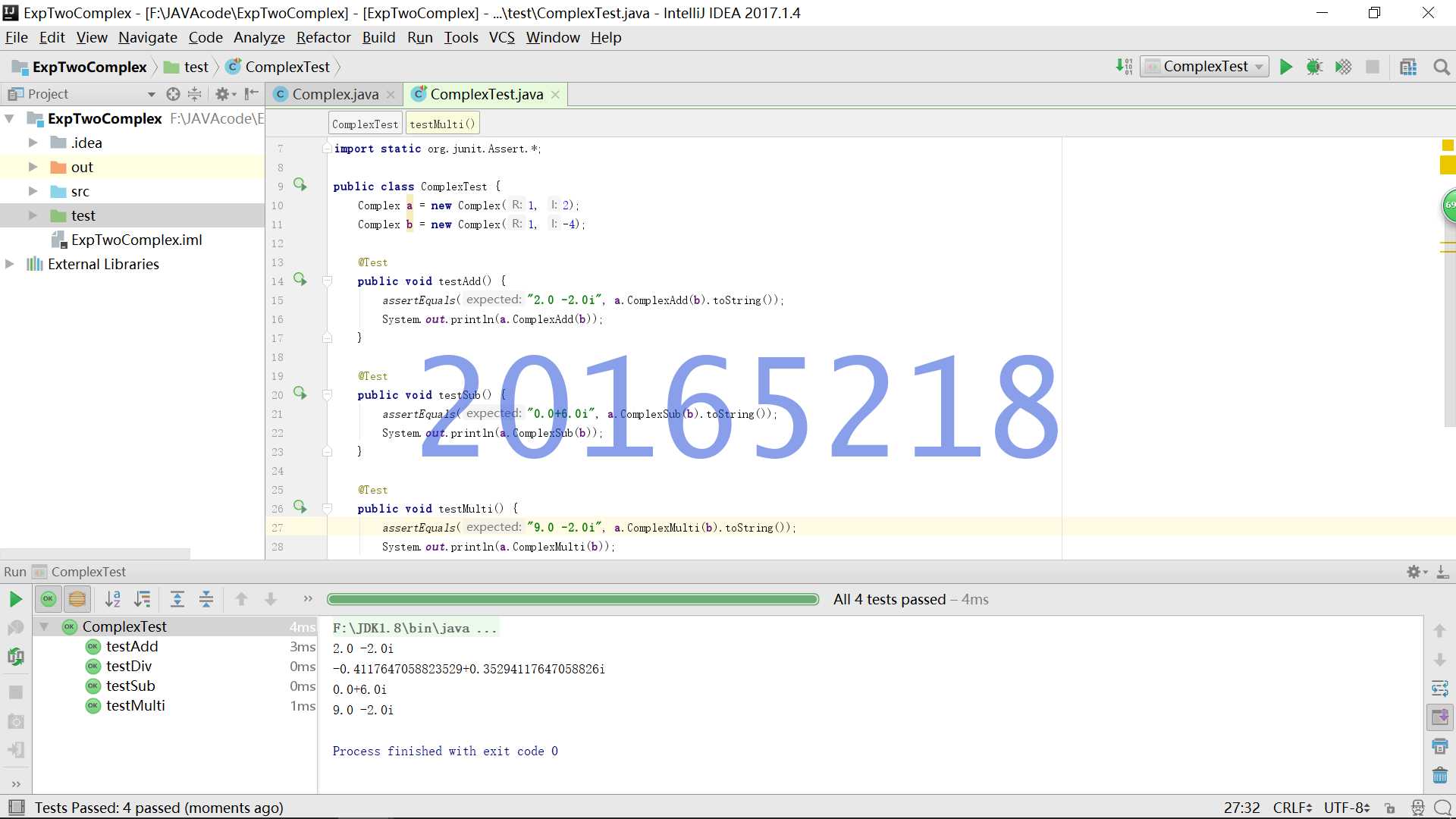The width and height of the screenshot is (1456, 819).
Task: Click the green test progress bar
Action: (x=573, y=599)
